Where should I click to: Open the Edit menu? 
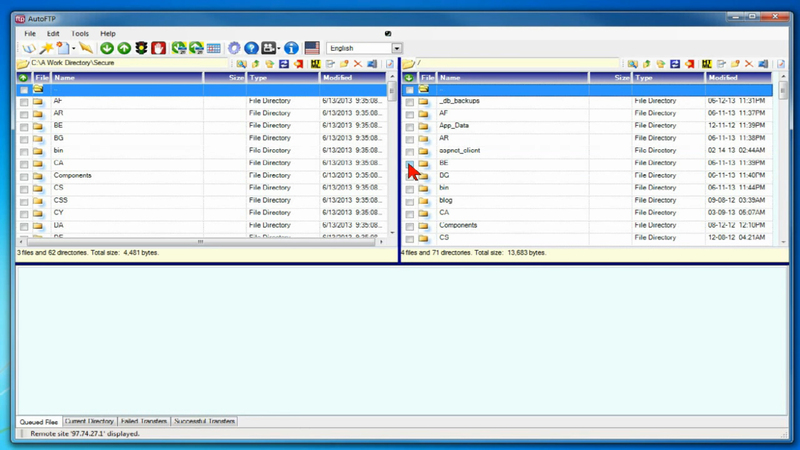click(x=53, y=34)
